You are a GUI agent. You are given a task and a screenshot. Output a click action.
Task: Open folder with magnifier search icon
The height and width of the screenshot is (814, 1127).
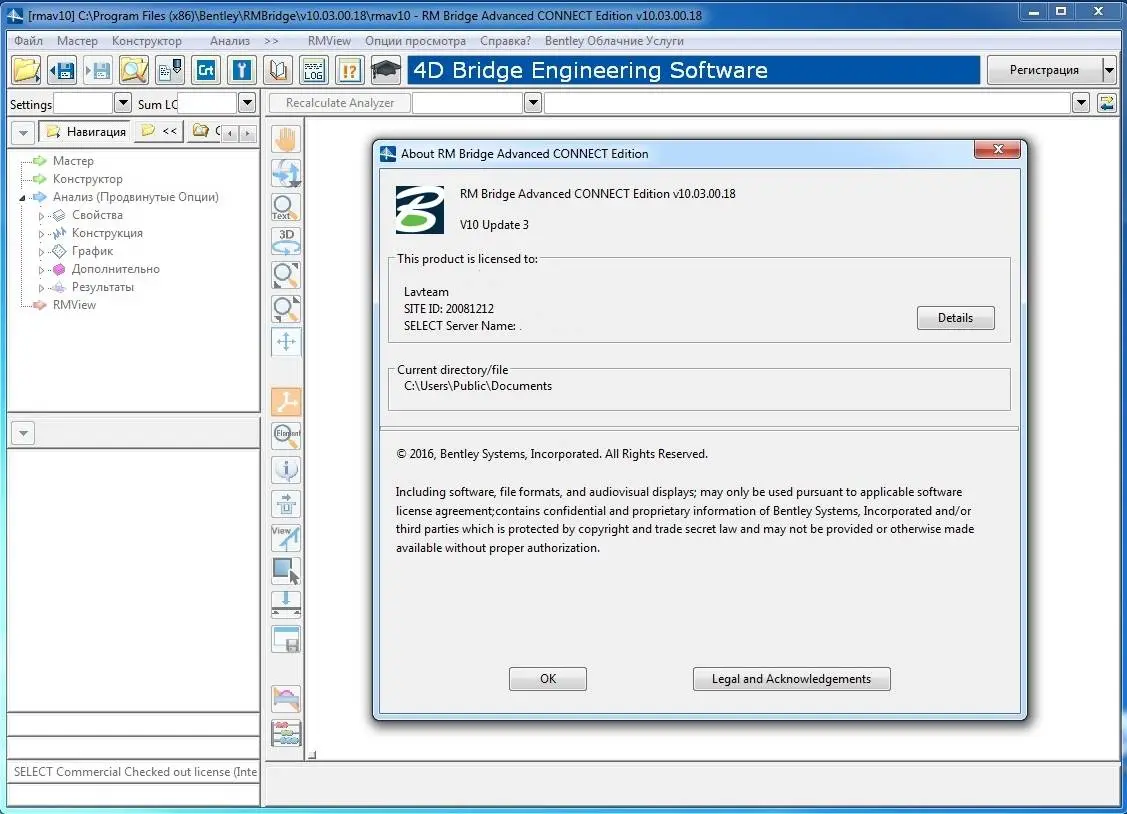134,70
